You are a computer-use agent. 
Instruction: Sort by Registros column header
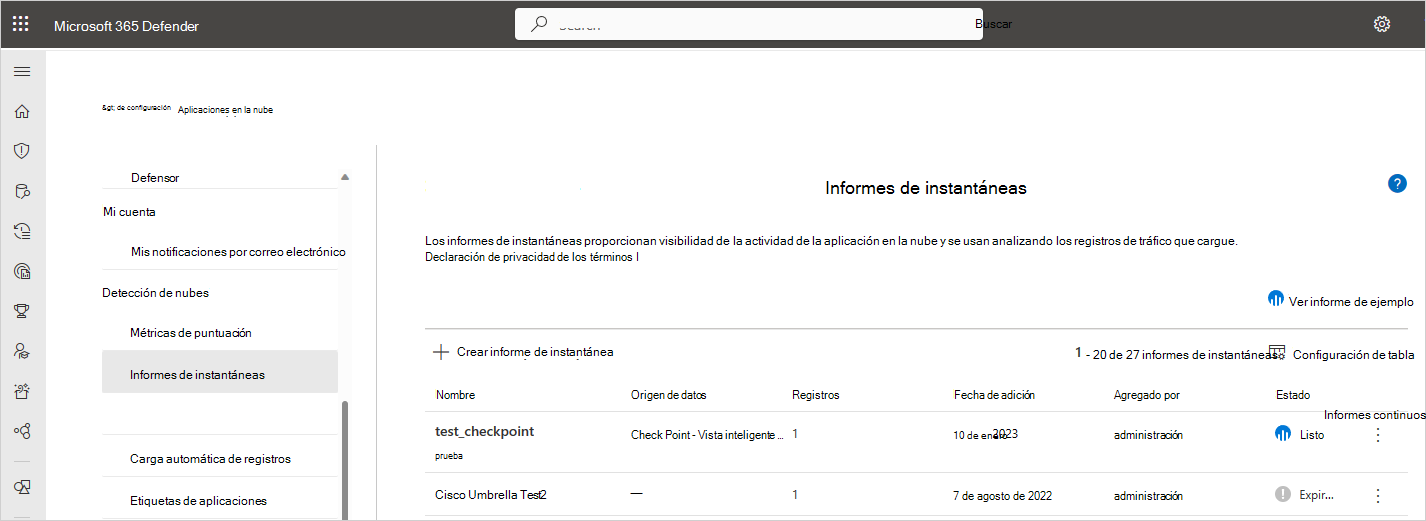pos(815,395)
